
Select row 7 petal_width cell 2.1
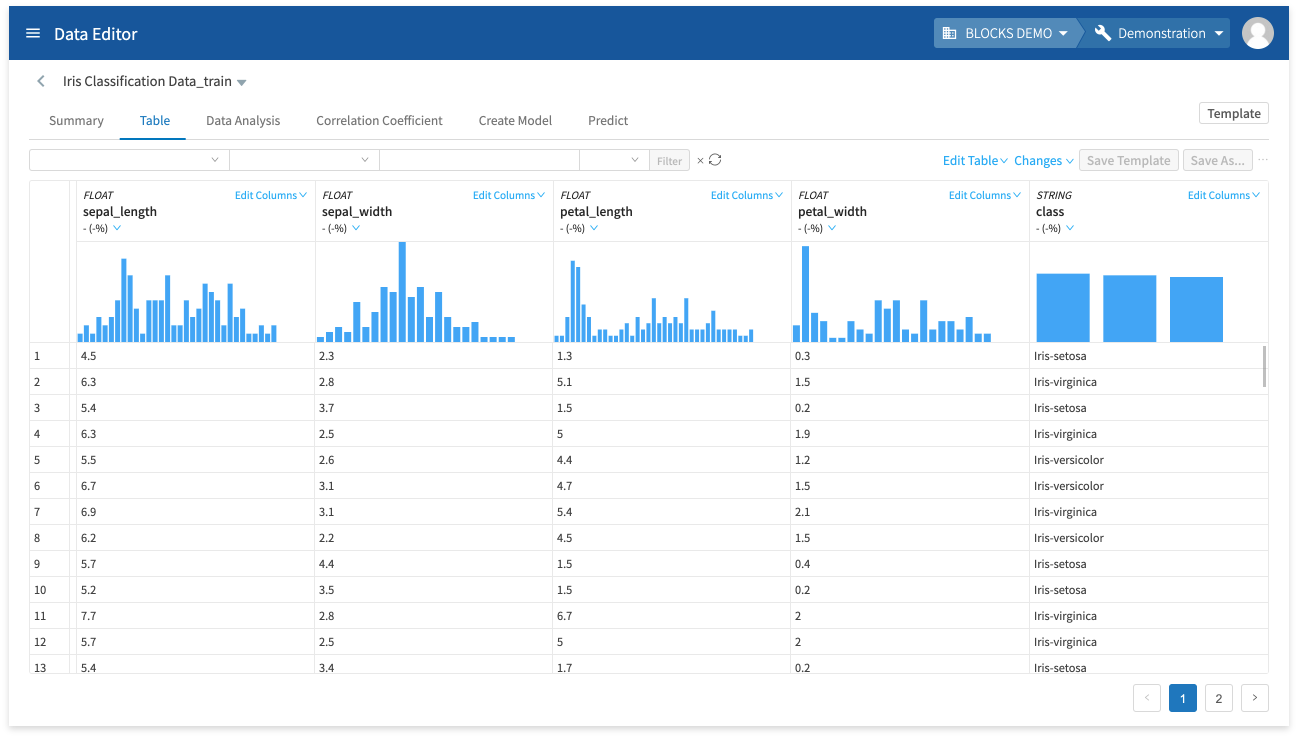pos(910,512)
